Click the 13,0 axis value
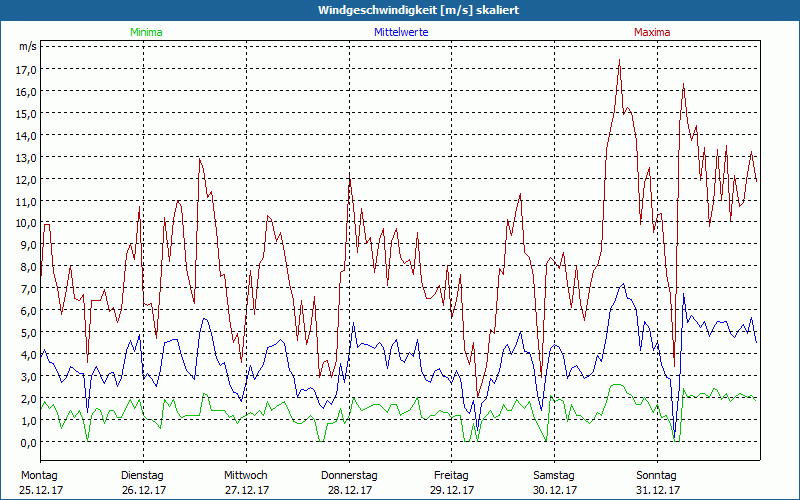 tap(27, 157)
